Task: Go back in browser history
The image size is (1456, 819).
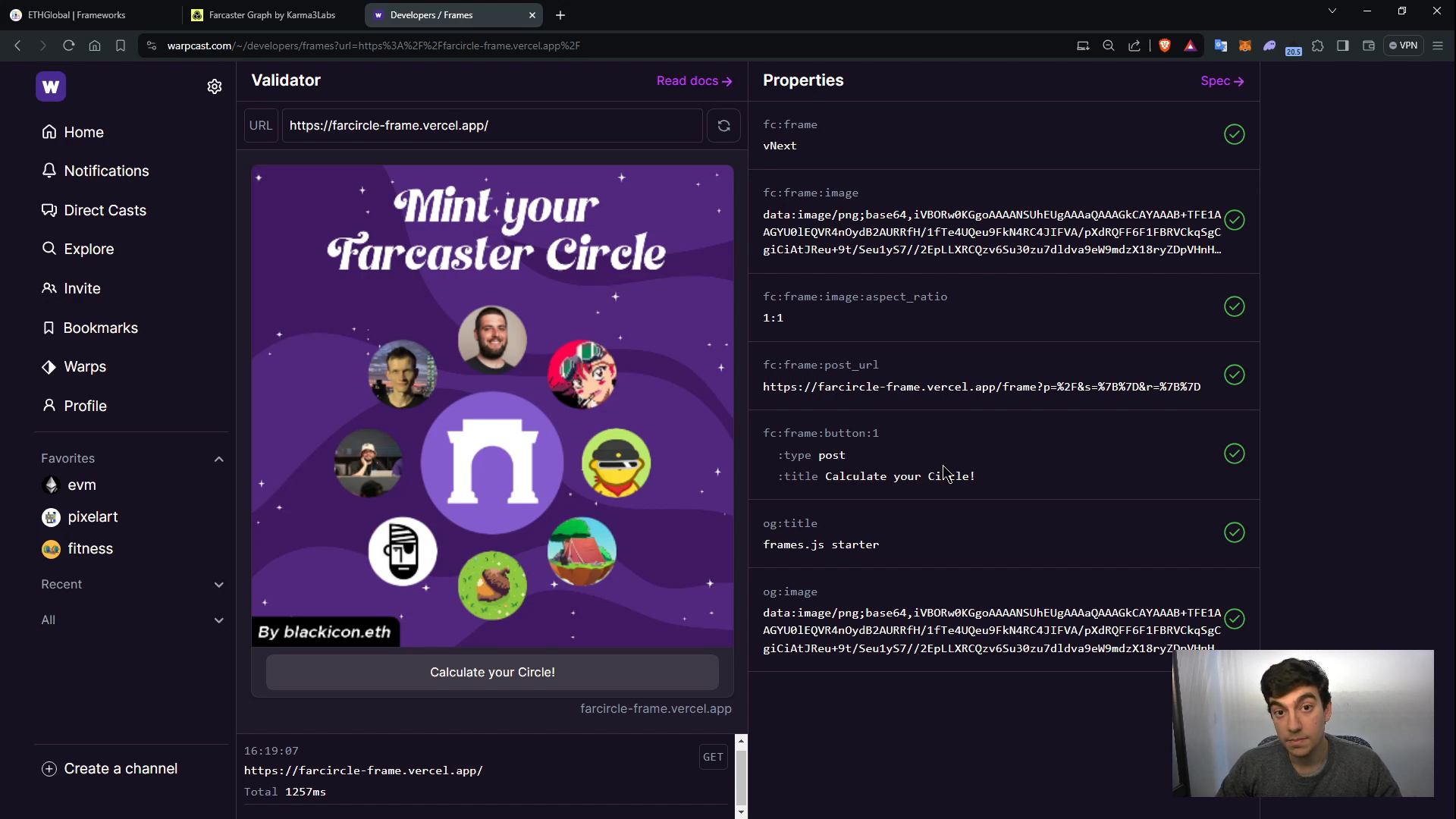Action: tap(17, 45)
